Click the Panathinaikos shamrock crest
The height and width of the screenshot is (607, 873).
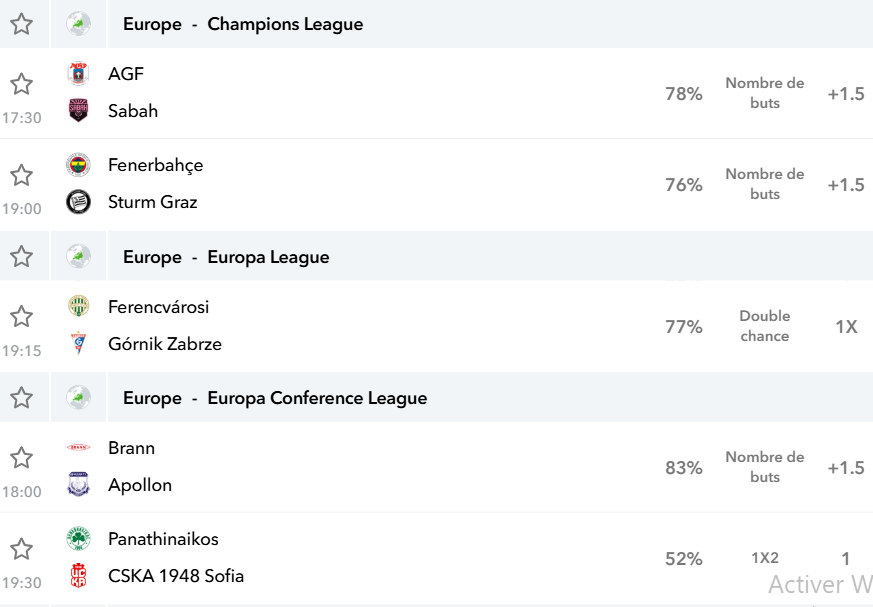pos(79,539)
